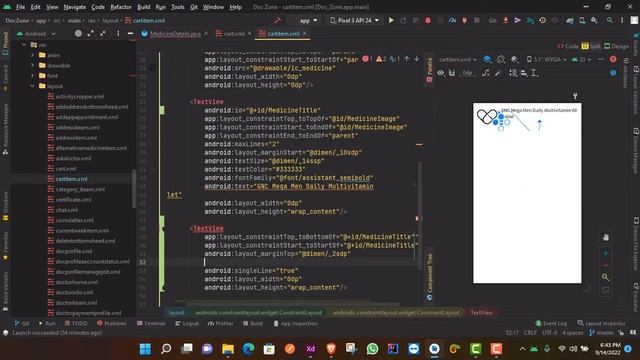This screenshot has width=640, height=360.
Task: Open cartitem.xml dropdown in design toolbar
Action: pyautogui.click(x=458, y=59)
